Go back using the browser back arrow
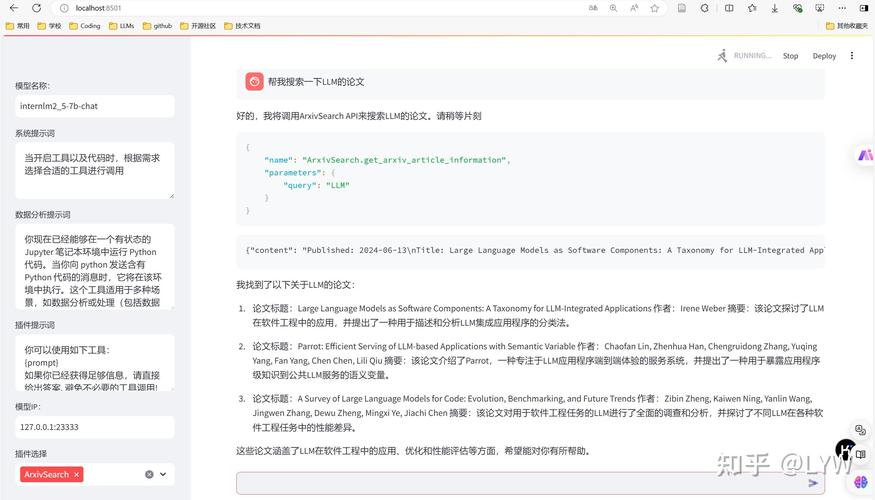Image resolution: width=875 pixels, height=500 pixels. 14,8
